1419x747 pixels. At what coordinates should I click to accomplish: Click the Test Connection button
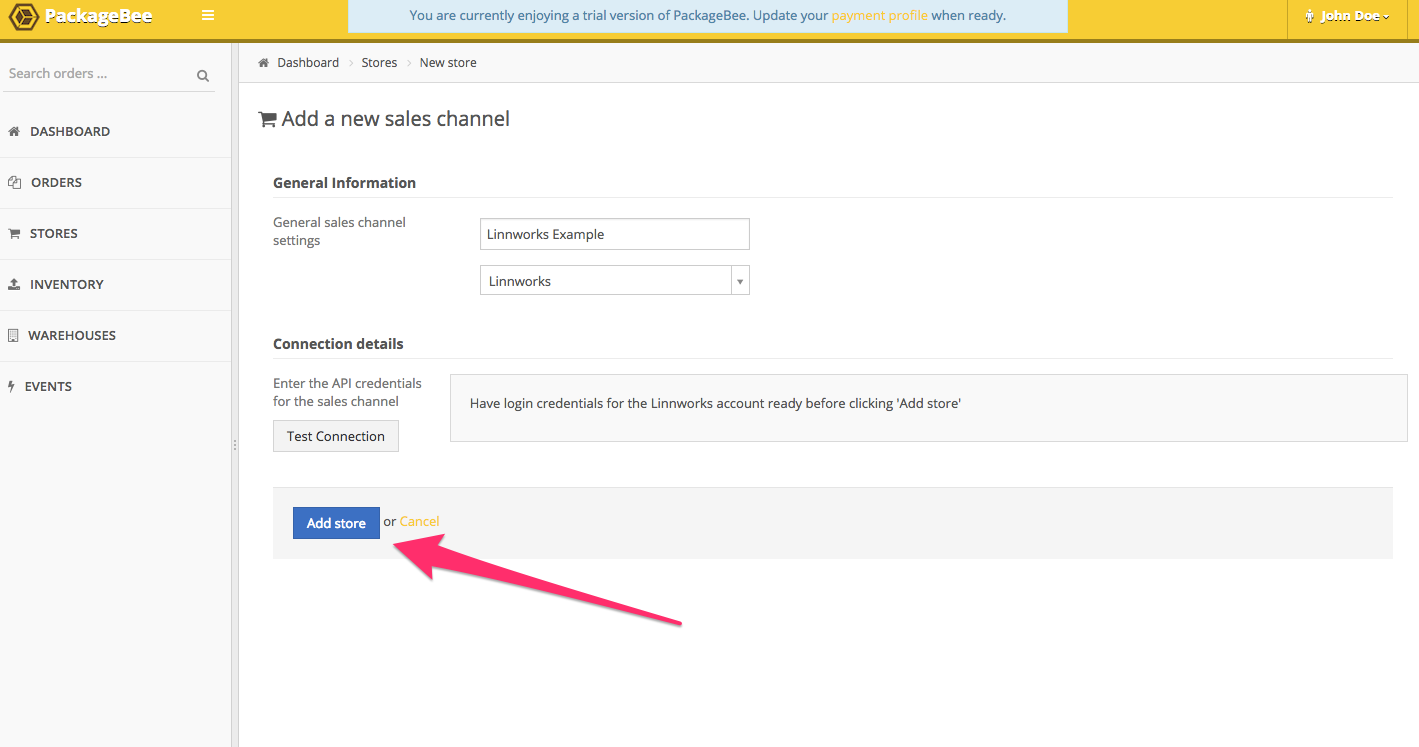pyautogui.click(x=336, y=436)
